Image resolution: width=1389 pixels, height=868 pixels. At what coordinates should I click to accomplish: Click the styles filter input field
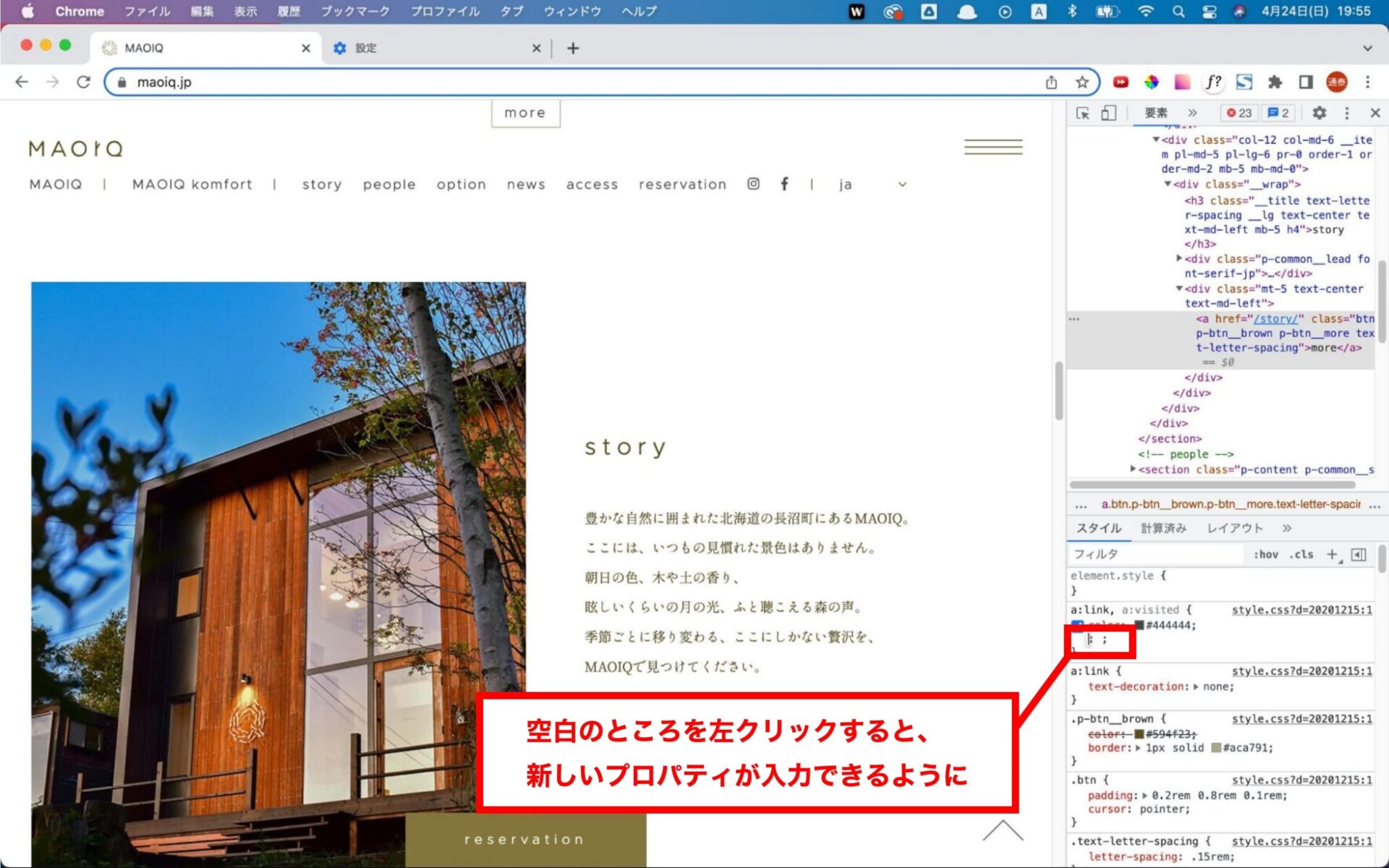(x=1157, y=554)
